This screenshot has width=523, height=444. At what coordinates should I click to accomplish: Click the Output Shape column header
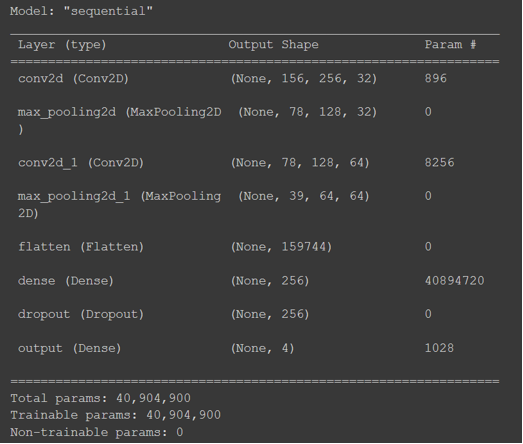[x=273, y=45]
